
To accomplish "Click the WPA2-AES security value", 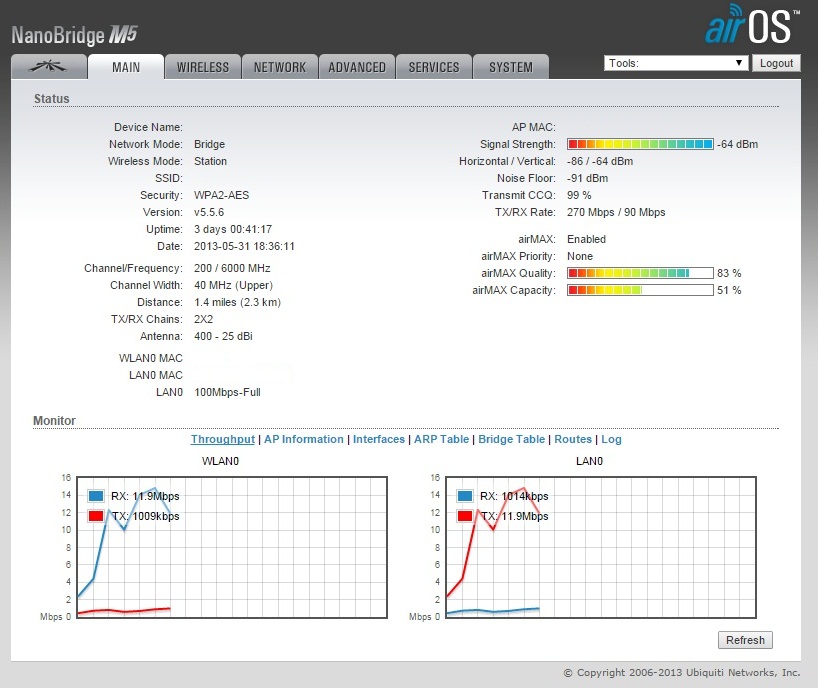I will click(221, 195).
